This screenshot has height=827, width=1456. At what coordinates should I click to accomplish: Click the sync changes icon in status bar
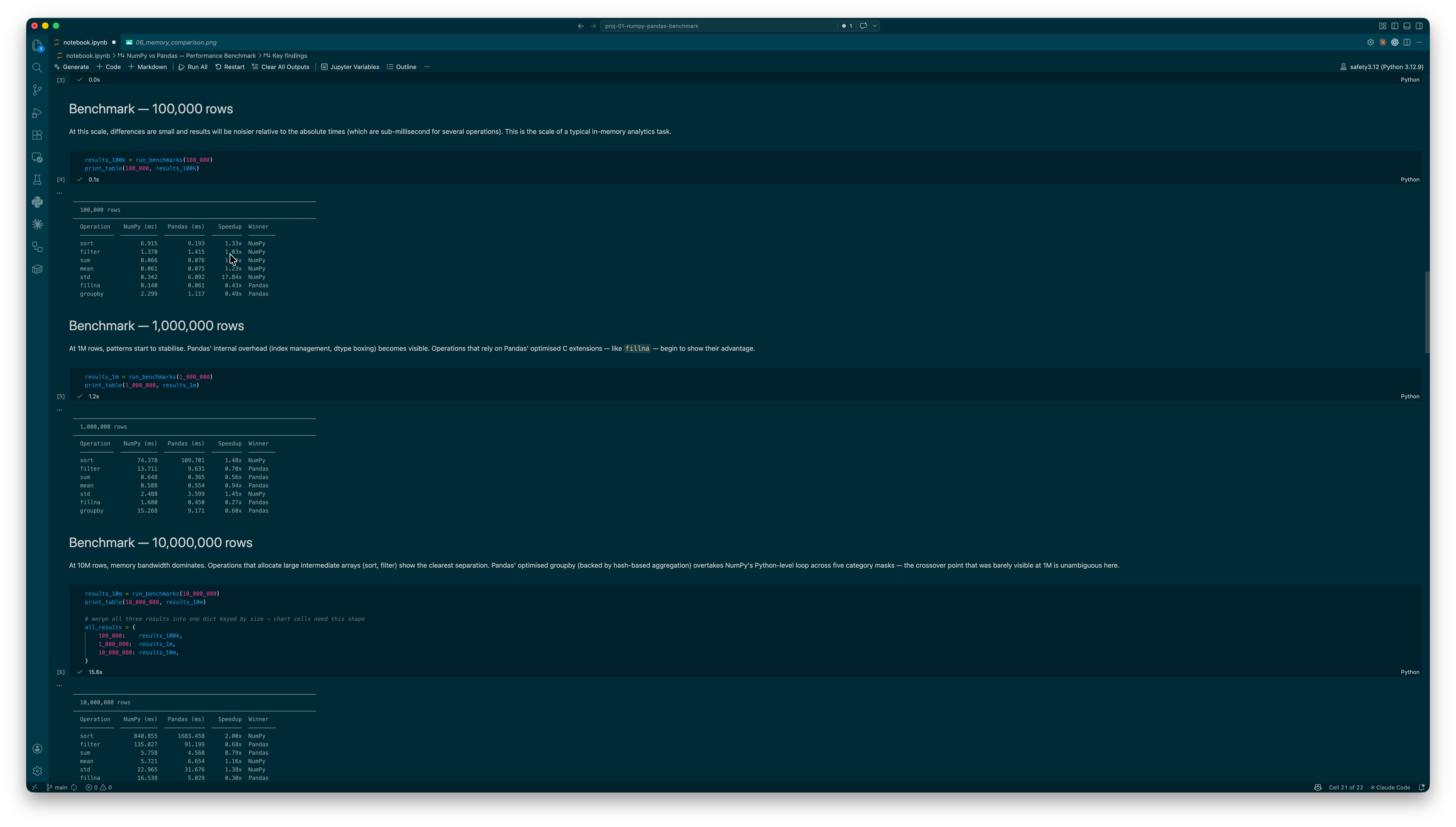click(74, 787)
